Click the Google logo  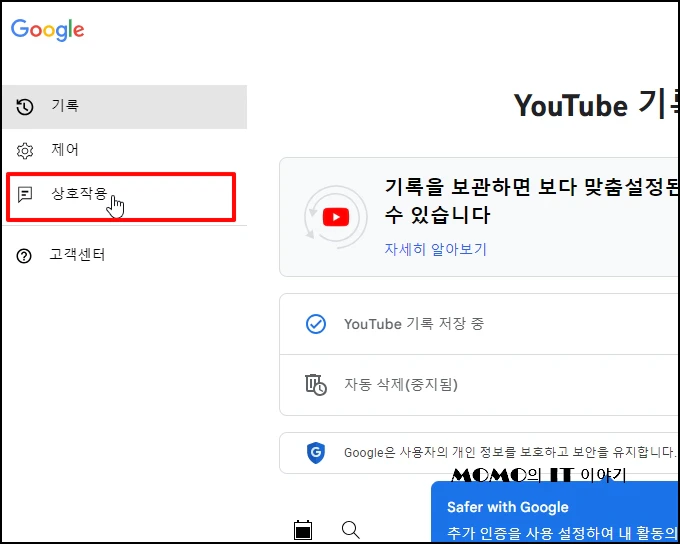click(48, 30)
